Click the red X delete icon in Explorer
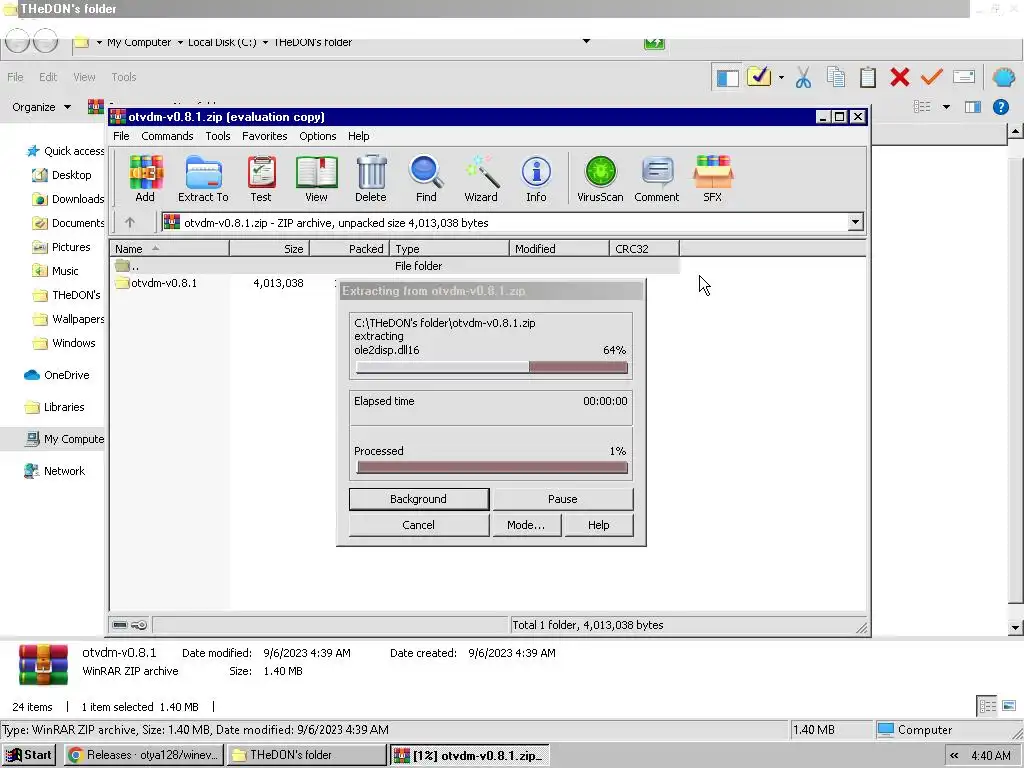This screenshot has width=1024, height=768. 900,77
